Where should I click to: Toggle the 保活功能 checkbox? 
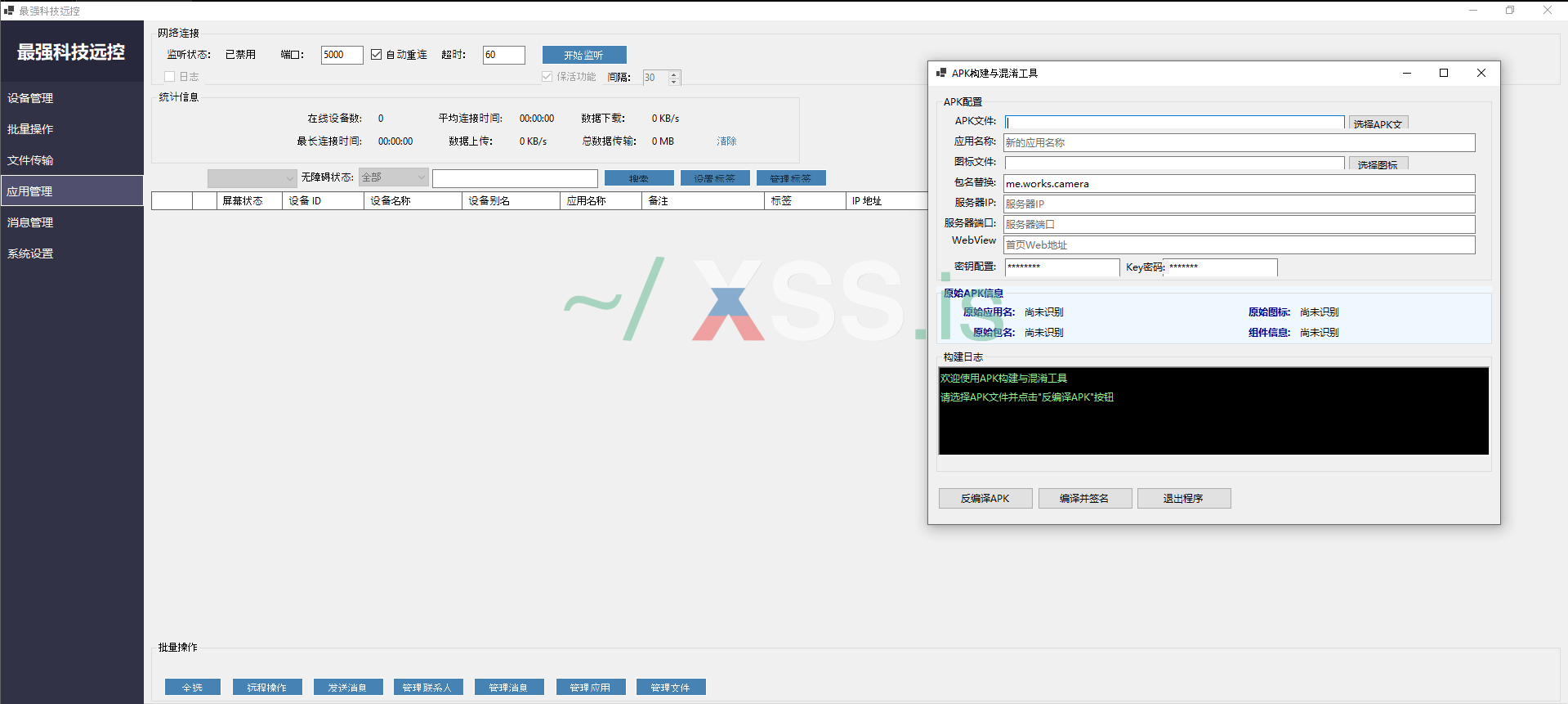[x=547, y=77]
